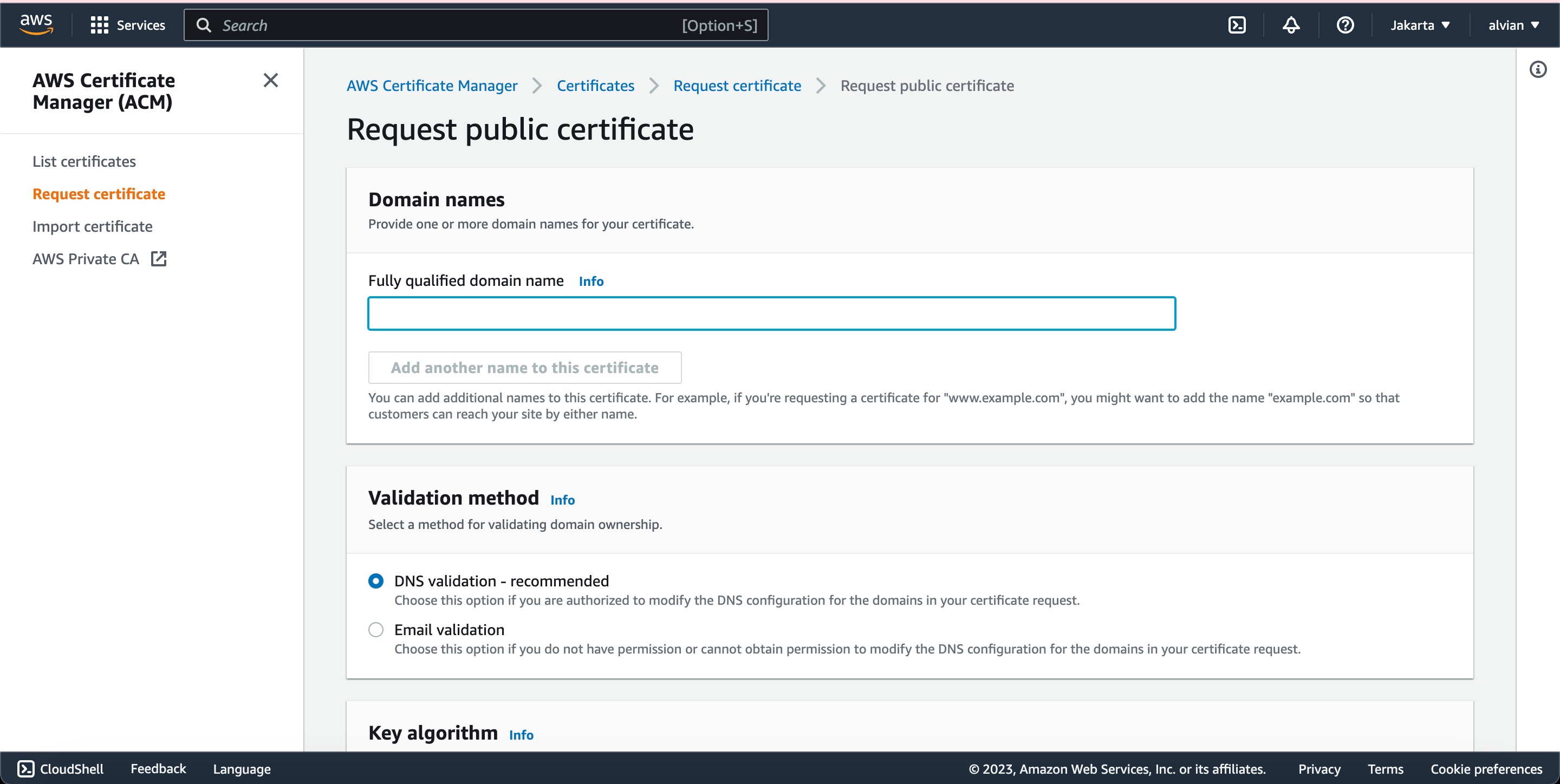Open the Jakarta region dropdown
This screenshot has width=1560, height=784.
pyautogui.click(x=1420, y=25)
